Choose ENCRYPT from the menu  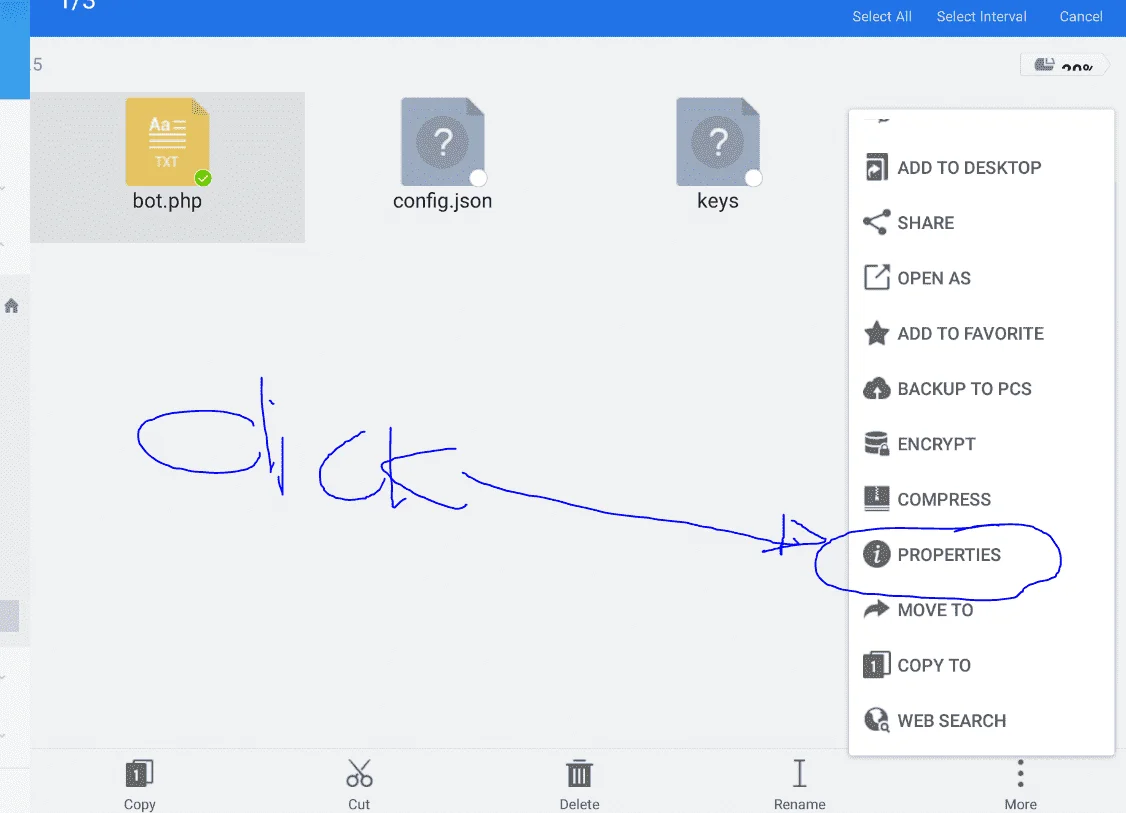point(981,444)
